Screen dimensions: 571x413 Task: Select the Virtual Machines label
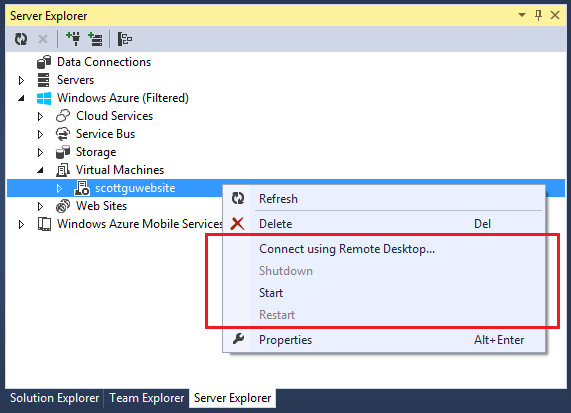tap(120, 170)
